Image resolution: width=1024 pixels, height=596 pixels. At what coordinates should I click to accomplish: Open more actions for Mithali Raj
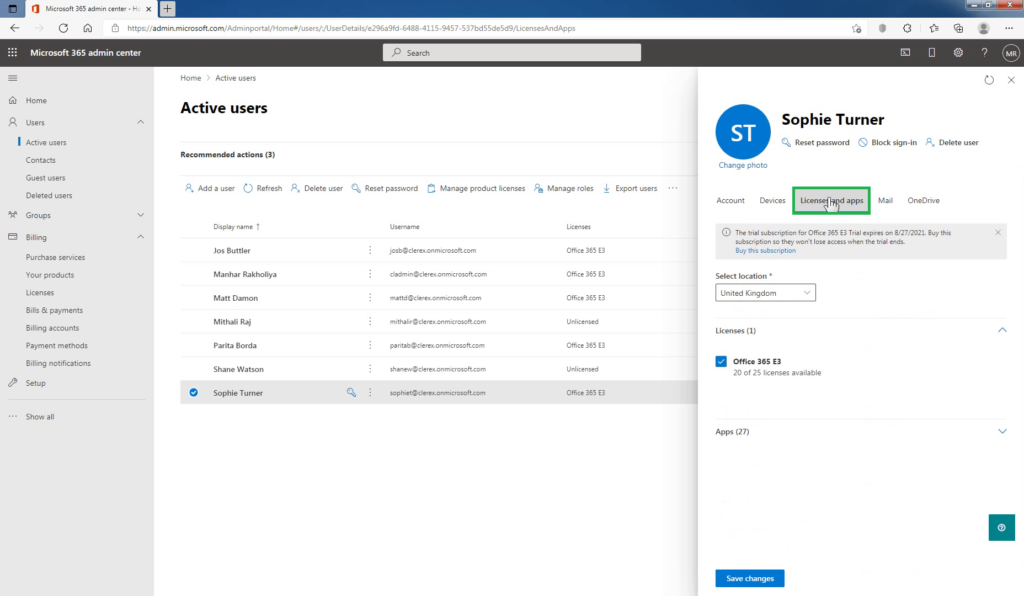[x=370, y=321]
